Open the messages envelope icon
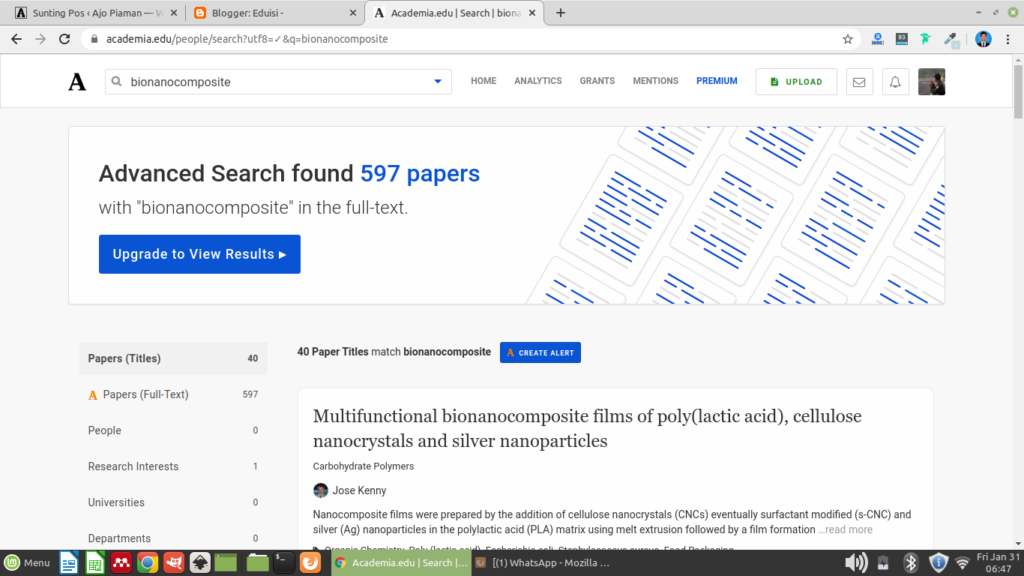This screenshot has height=576, width=1024. (x=859, y=82)
